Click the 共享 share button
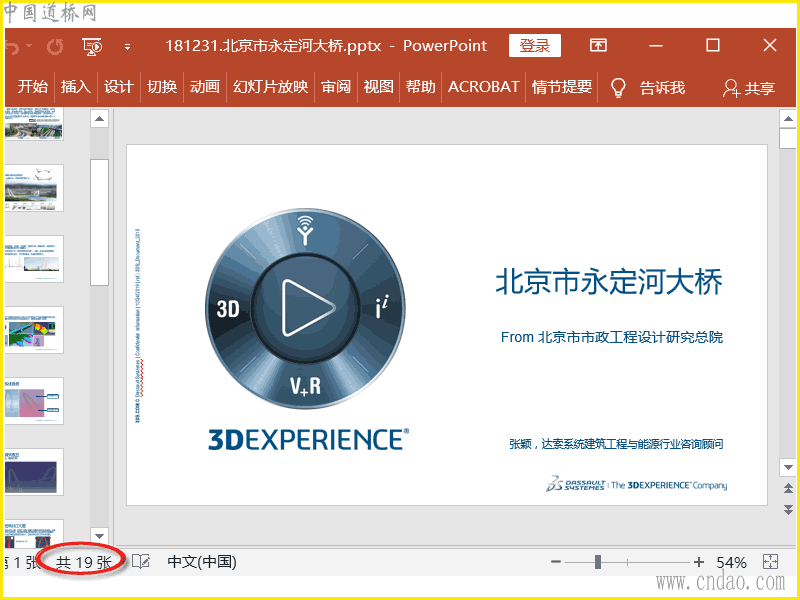This screenshot has width=800, height=600. pyautogui.click(x=748, y=88)
